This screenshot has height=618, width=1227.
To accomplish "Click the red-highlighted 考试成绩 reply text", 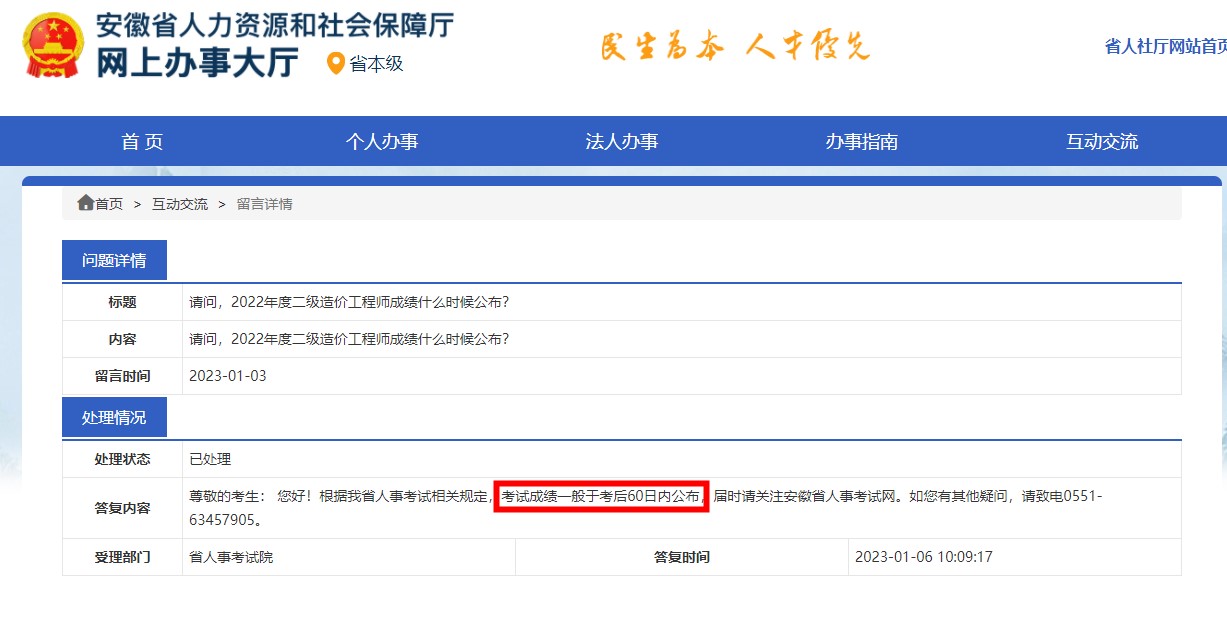I will click(x=601, y=496).
